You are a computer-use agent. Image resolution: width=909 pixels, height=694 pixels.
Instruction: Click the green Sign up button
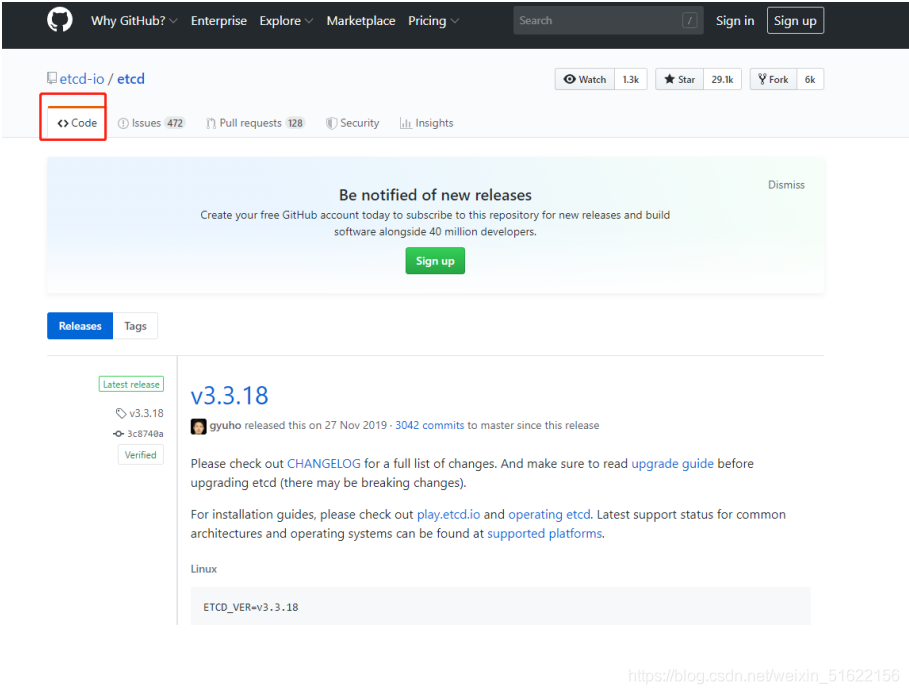435,261
